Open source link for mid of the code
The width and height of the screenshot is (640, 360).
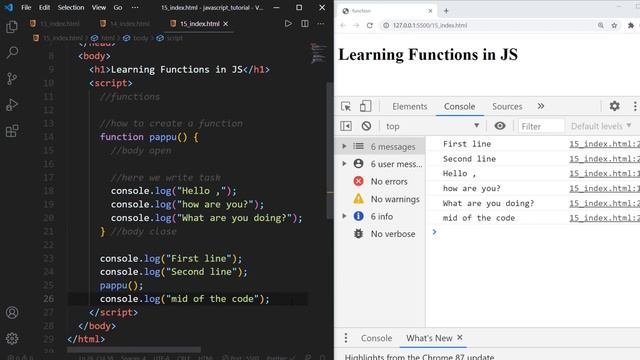click(604, 218)
